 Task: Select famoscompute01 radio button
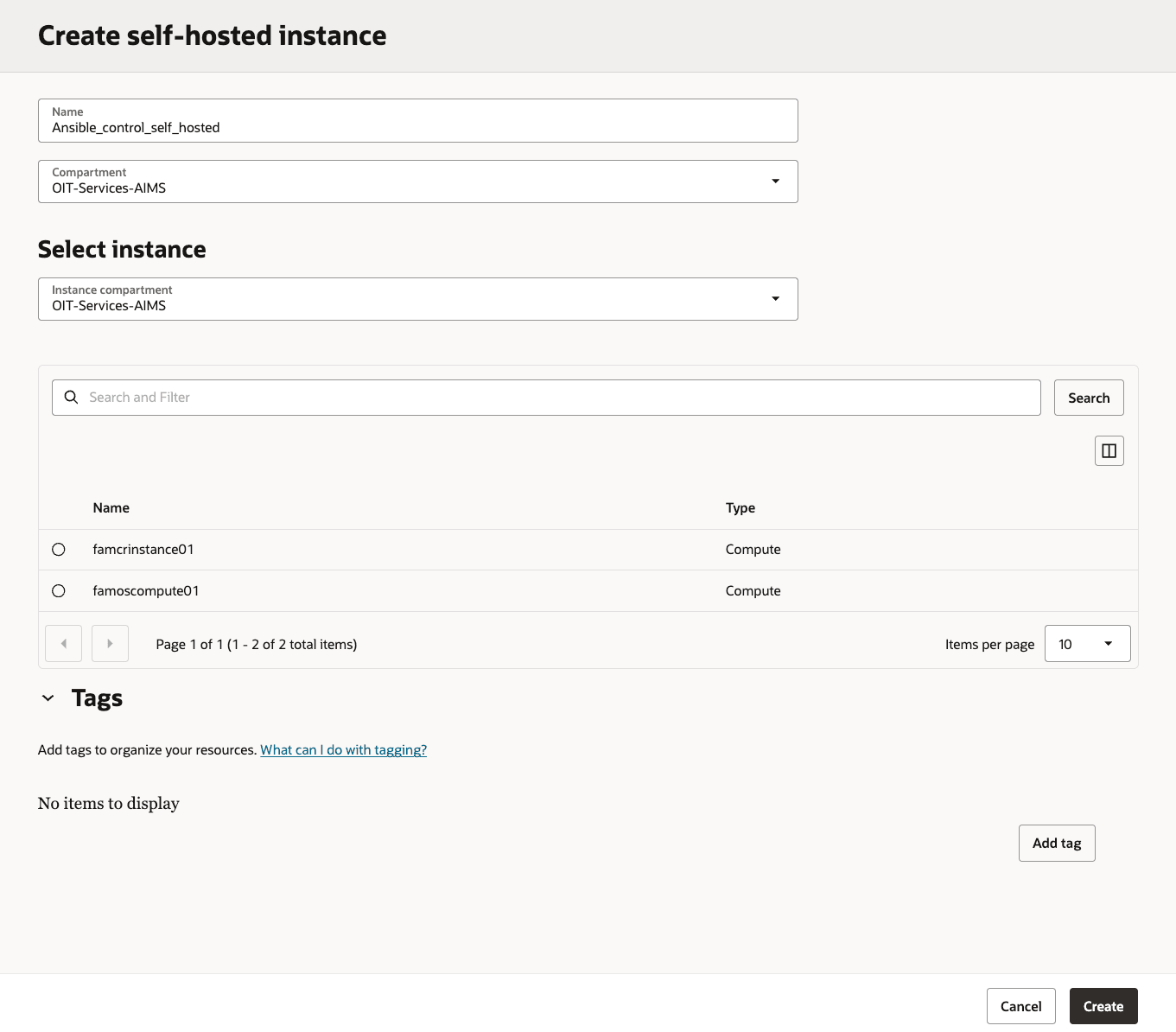point(59,591)
